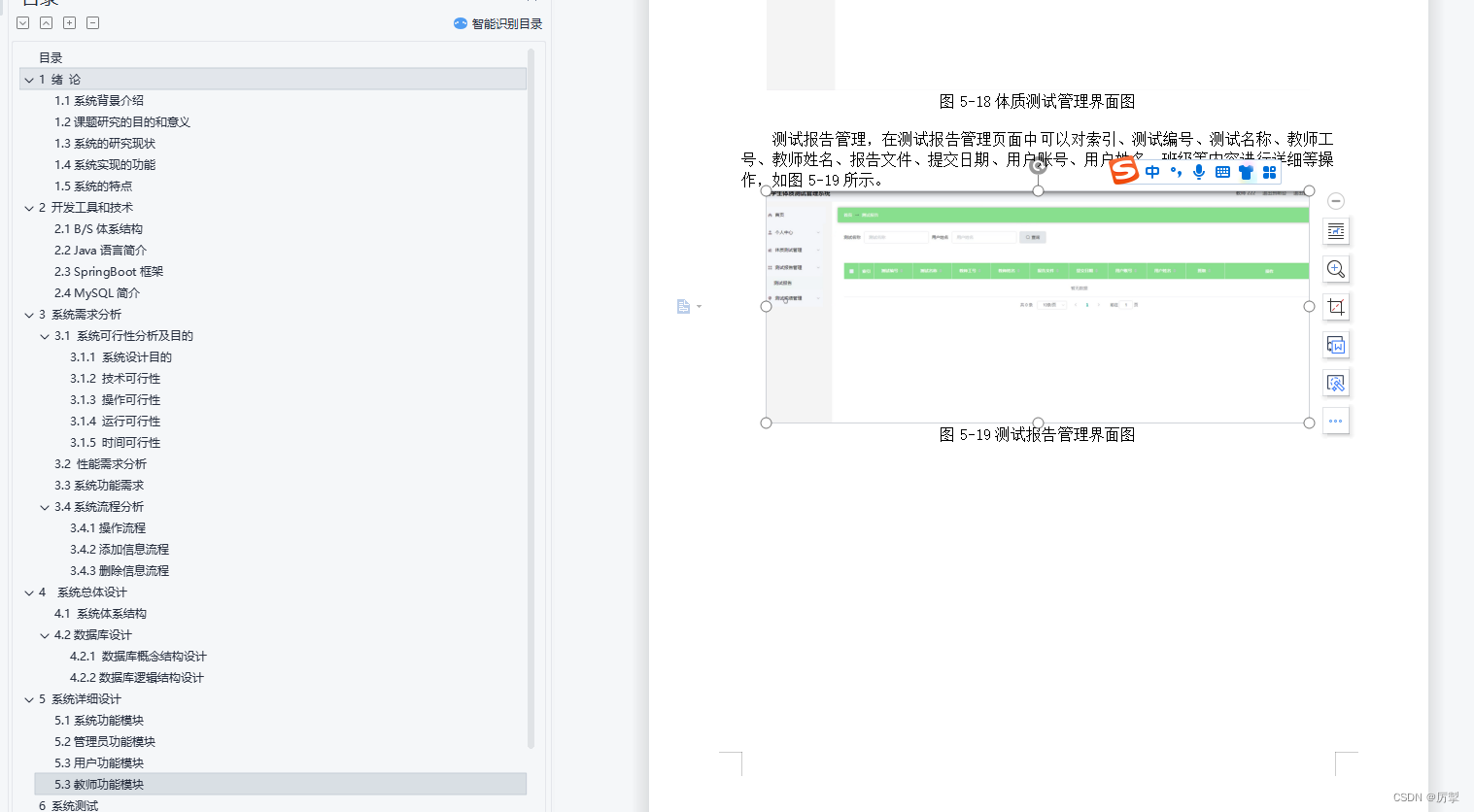The height and width of the screenshot is (812, 1474).
Task: Open the IME toolbox grid icon
Action: (x=1269, y=172)
